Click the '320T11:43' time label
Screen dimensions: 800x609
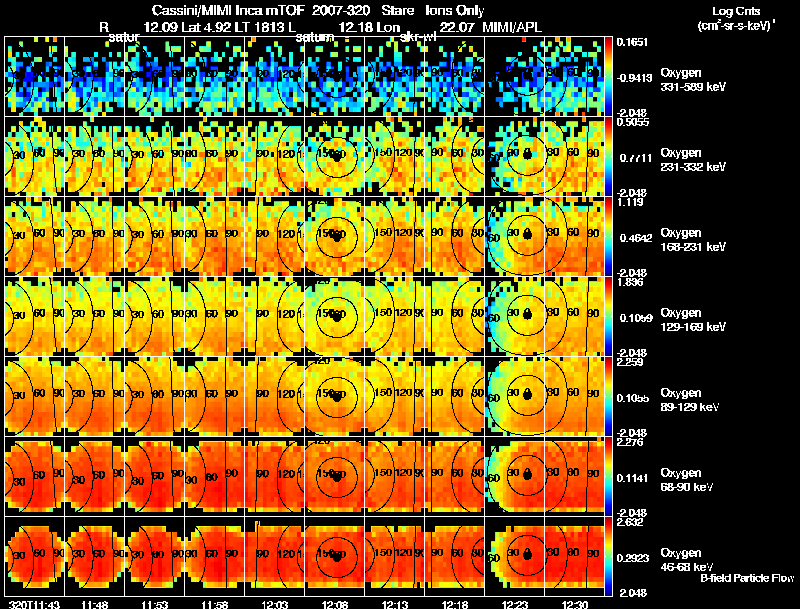34,604
